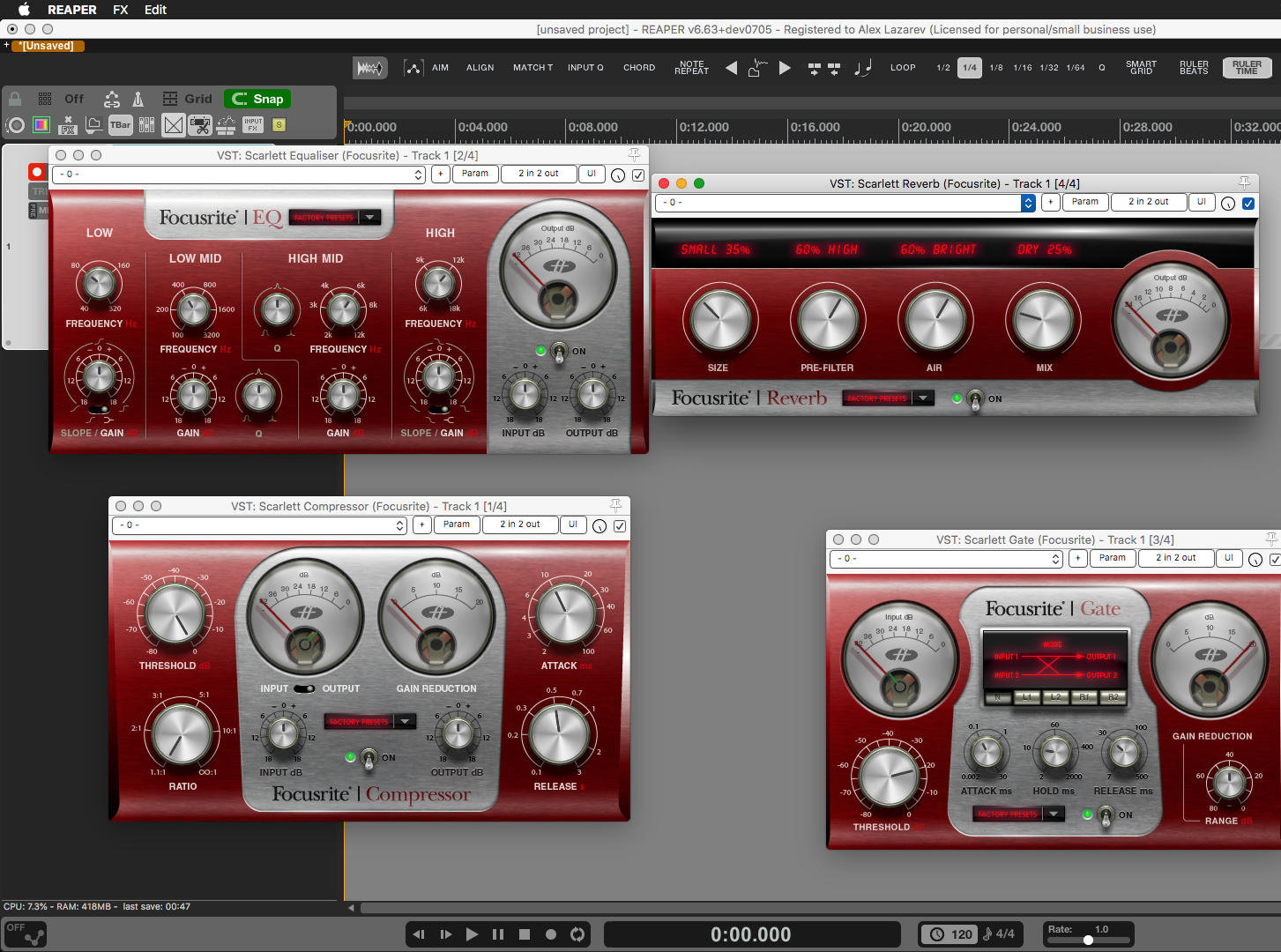Click the envelope points over bricks icon
Image resolution: width=1281 pixels, height=952 pixels.
(227, 125)
